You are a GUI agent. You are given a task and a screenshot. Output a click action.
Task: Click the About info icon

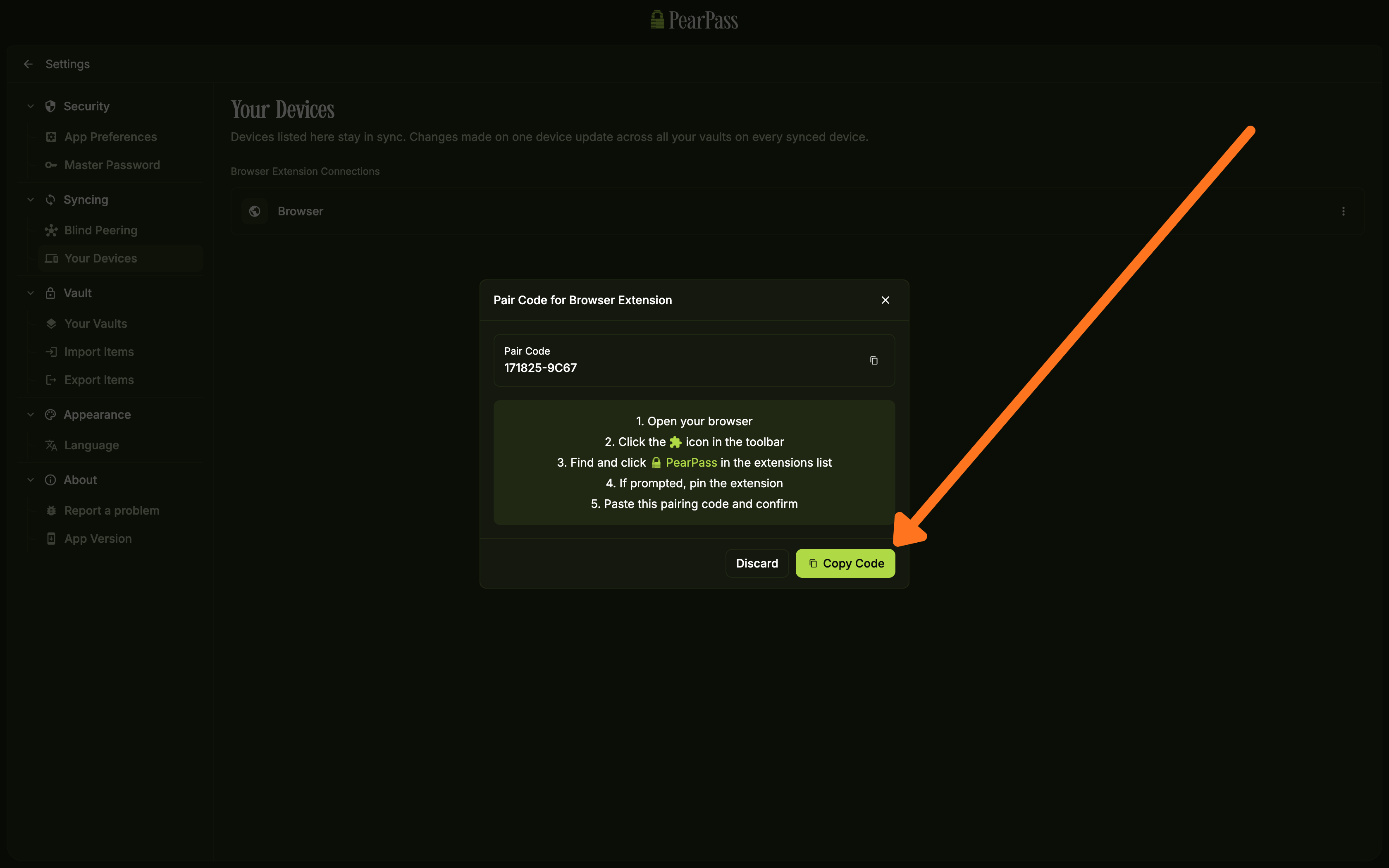point(50,480)
